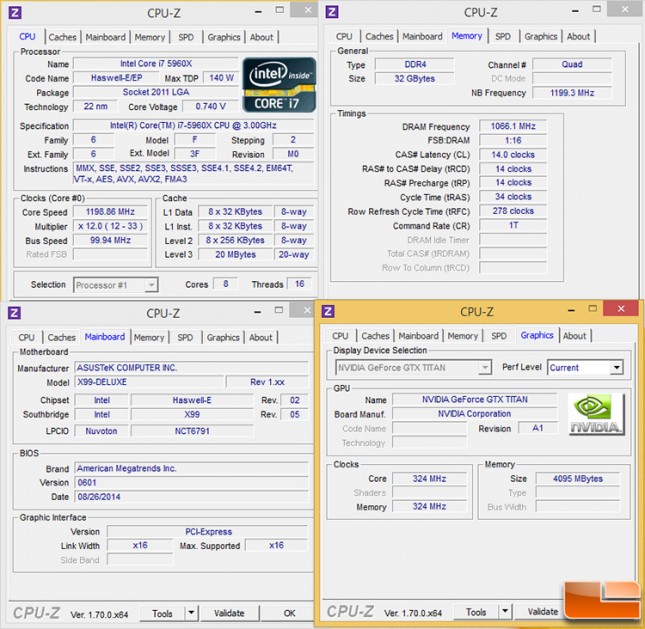Click DRAM Frequency value 1066.1 MHz
Image resolution: width=645 pixels, height=629 pixels.
tap(513, 126)
